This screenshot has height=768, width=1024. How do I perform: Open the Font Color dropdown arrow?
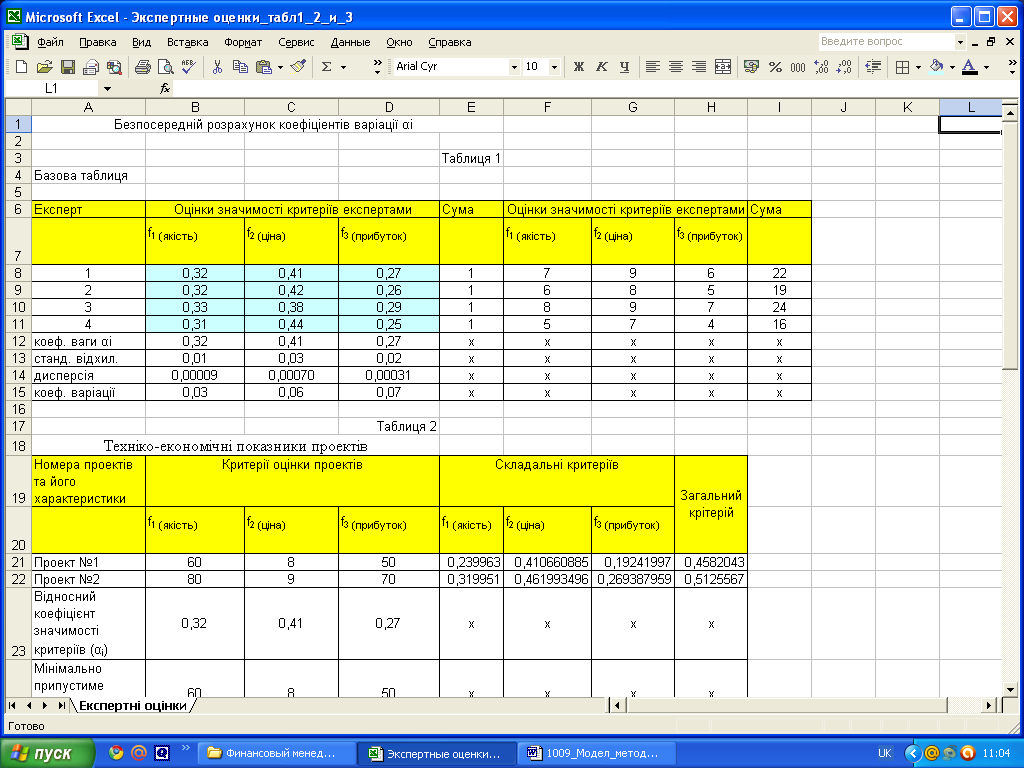click(x=986, y=67)
